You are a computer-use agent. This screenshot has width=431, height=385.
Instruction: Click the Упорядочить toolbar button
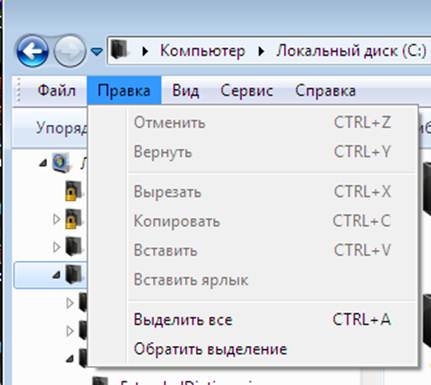pos(62,128)
